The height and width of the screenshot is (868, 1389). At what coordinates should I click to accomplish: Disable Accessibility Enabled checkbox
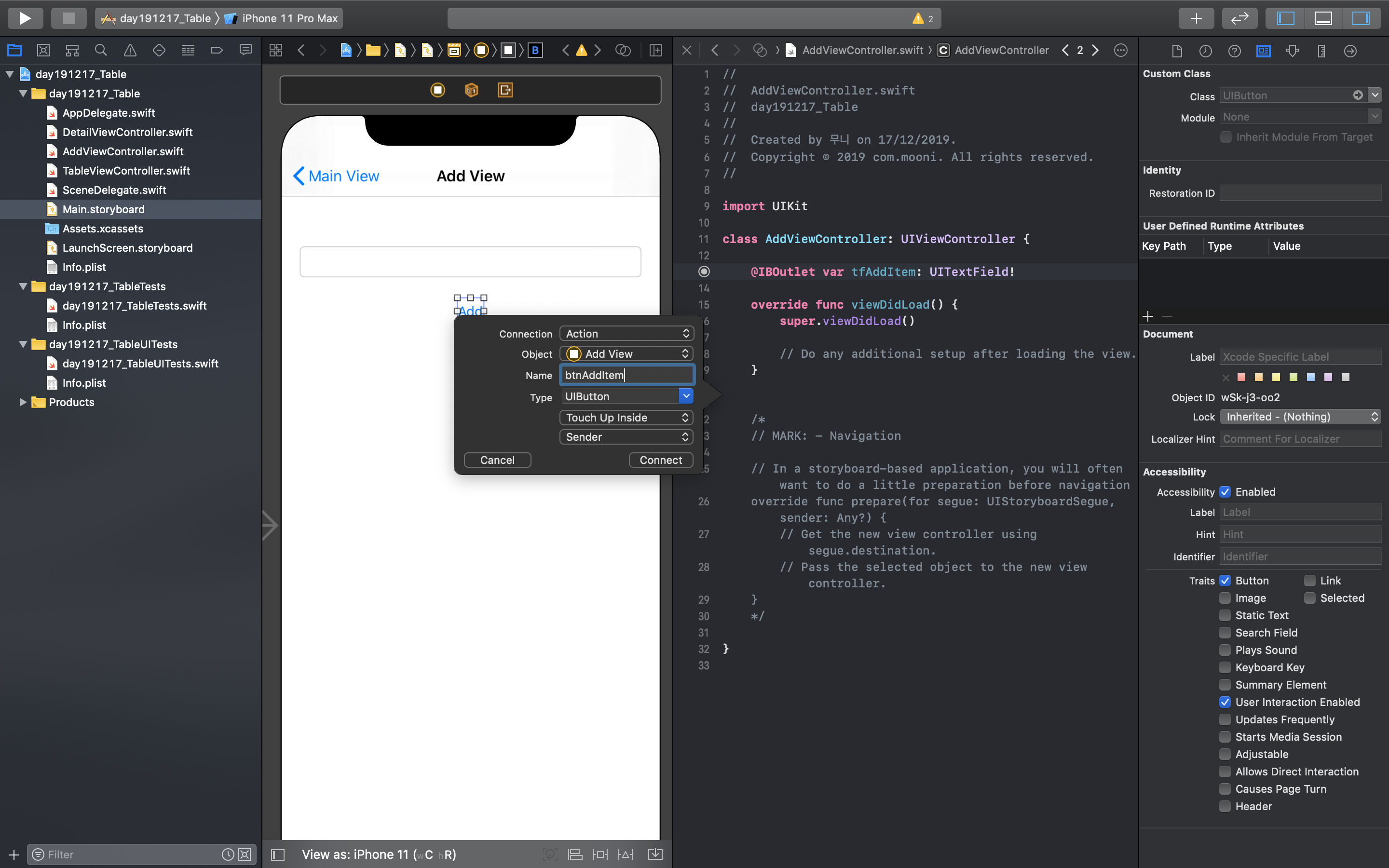1225,492
